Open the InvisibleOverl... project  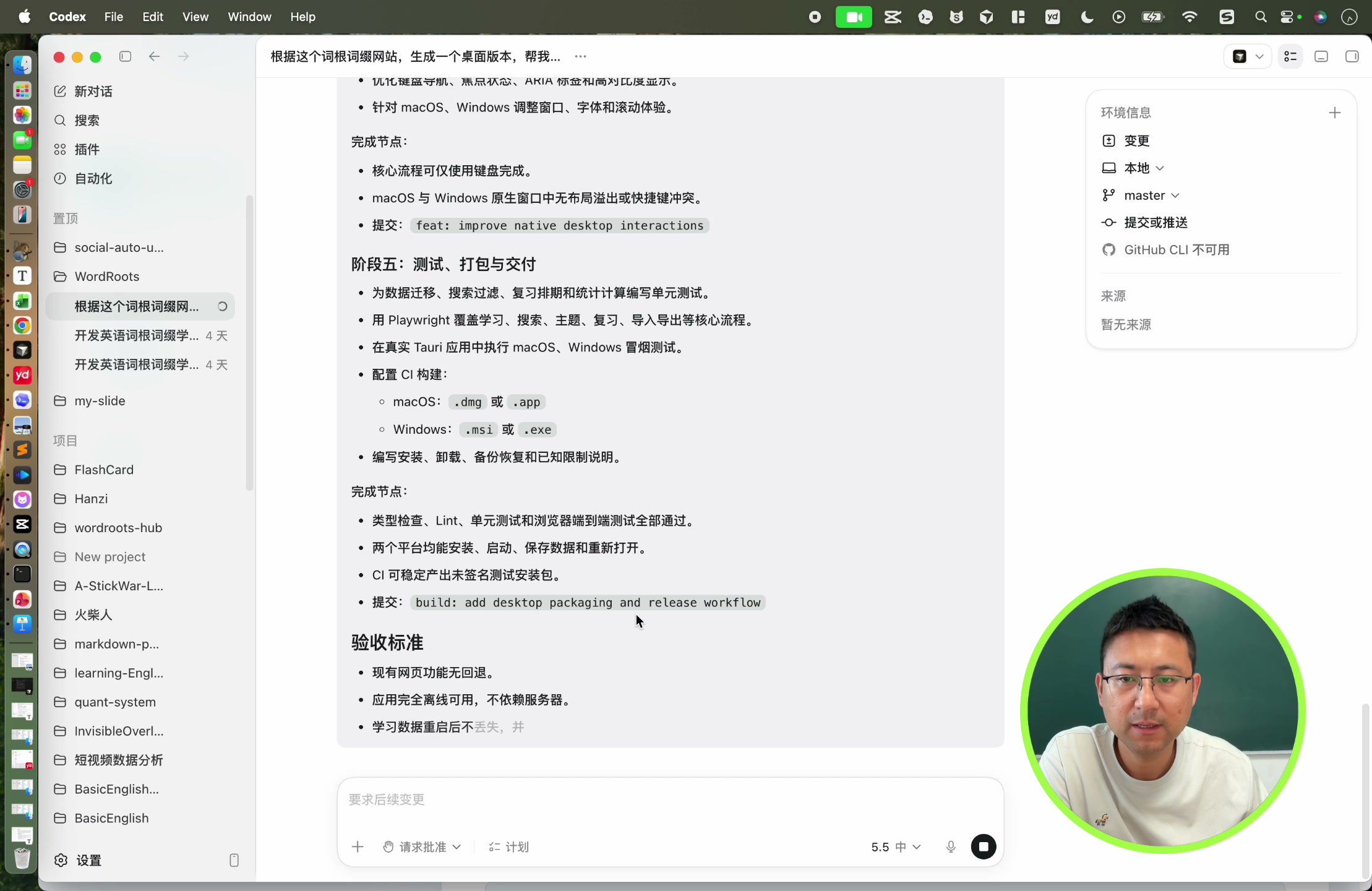point(140,731)
